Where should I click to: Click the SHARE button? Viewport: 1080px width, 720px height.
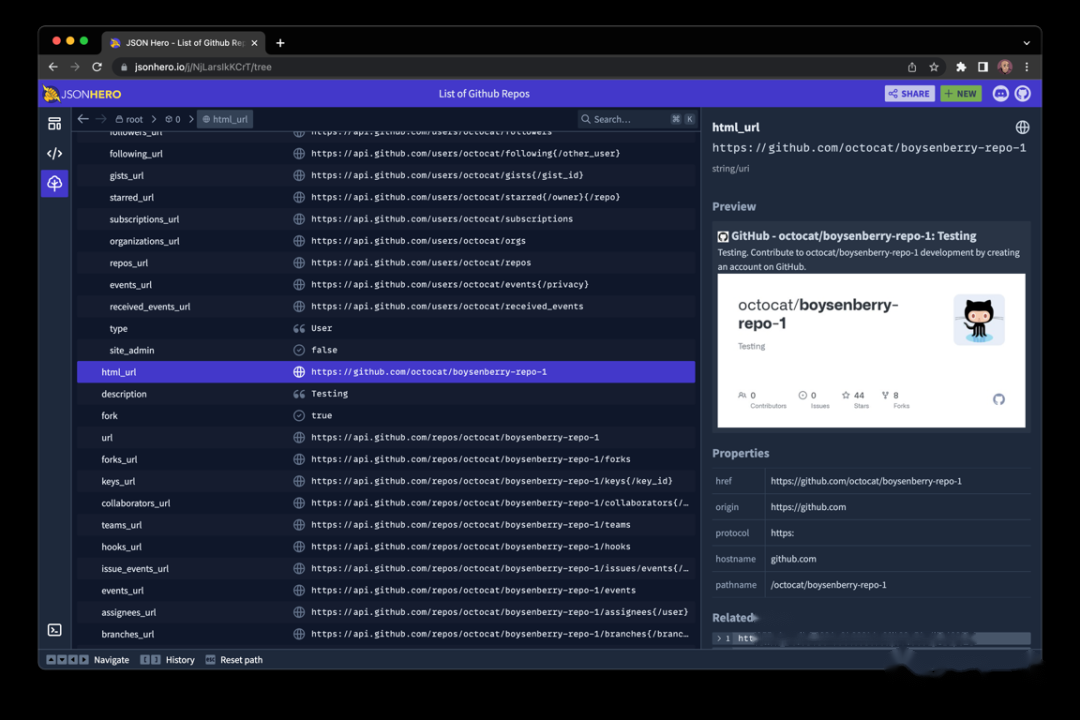(x=909, y=94)
